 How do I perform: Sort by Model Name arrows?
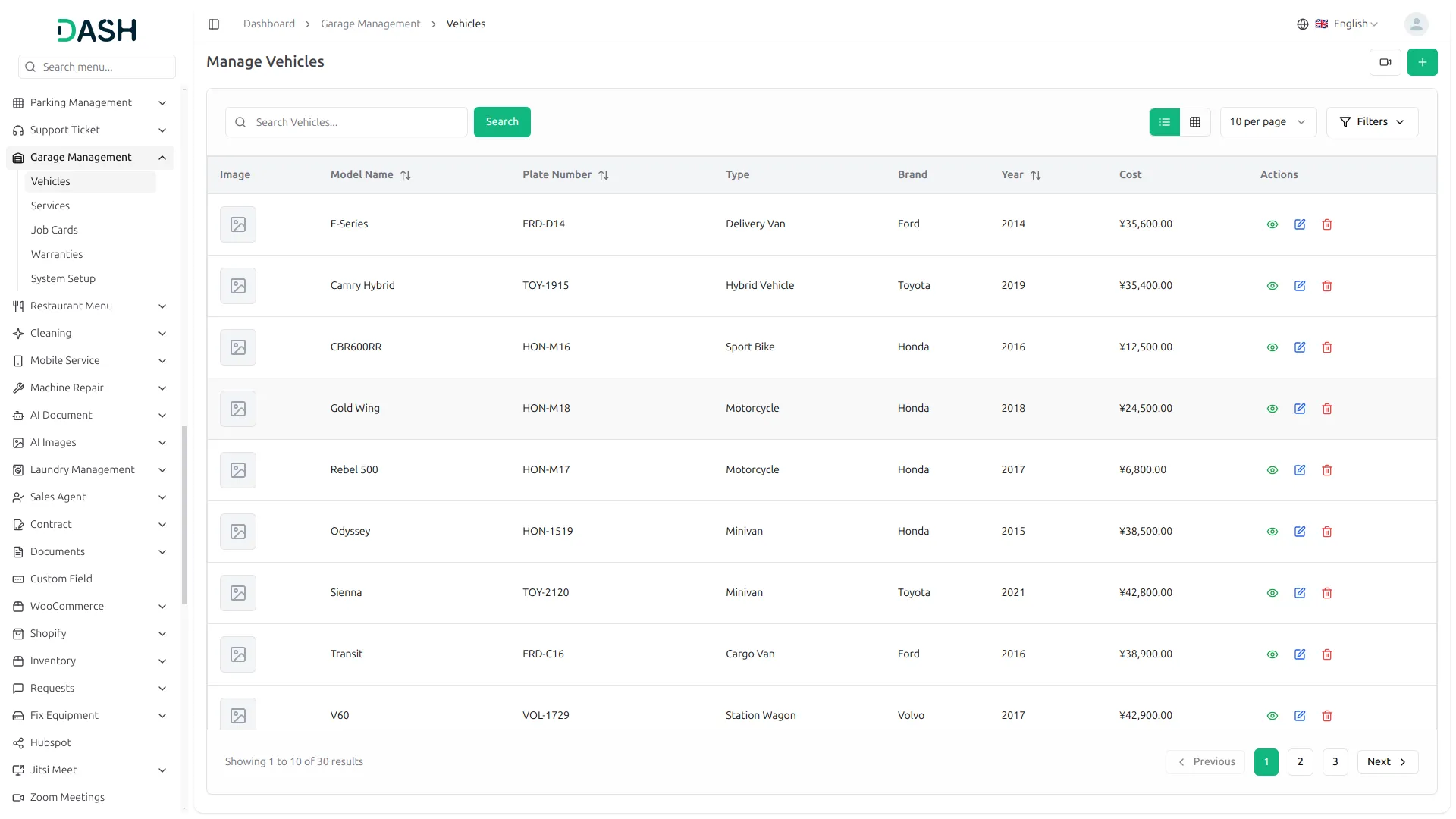click(406, 175)
